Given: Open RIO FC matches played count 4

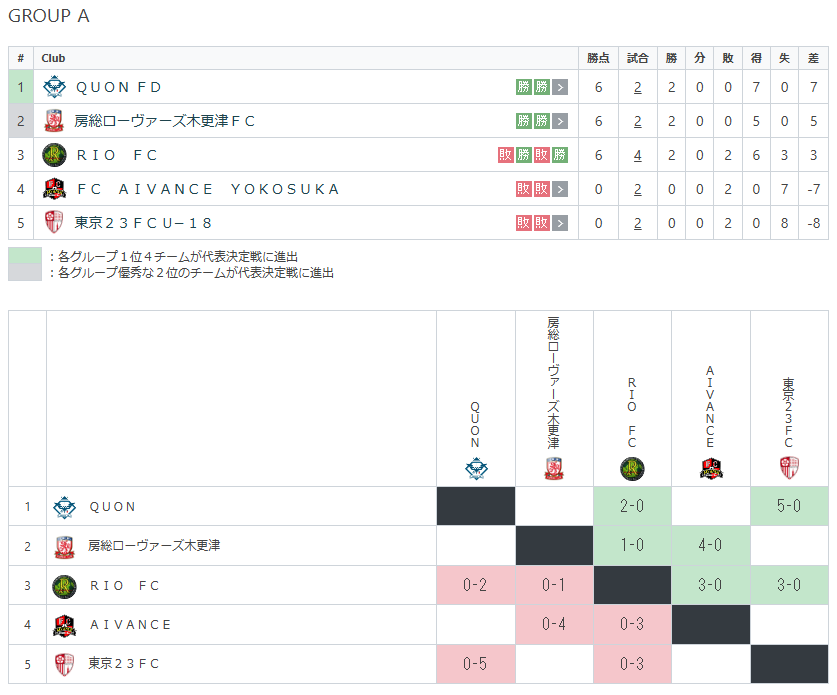Looking at the screenshot, I should pyautogui.click(x=637, y=155).
